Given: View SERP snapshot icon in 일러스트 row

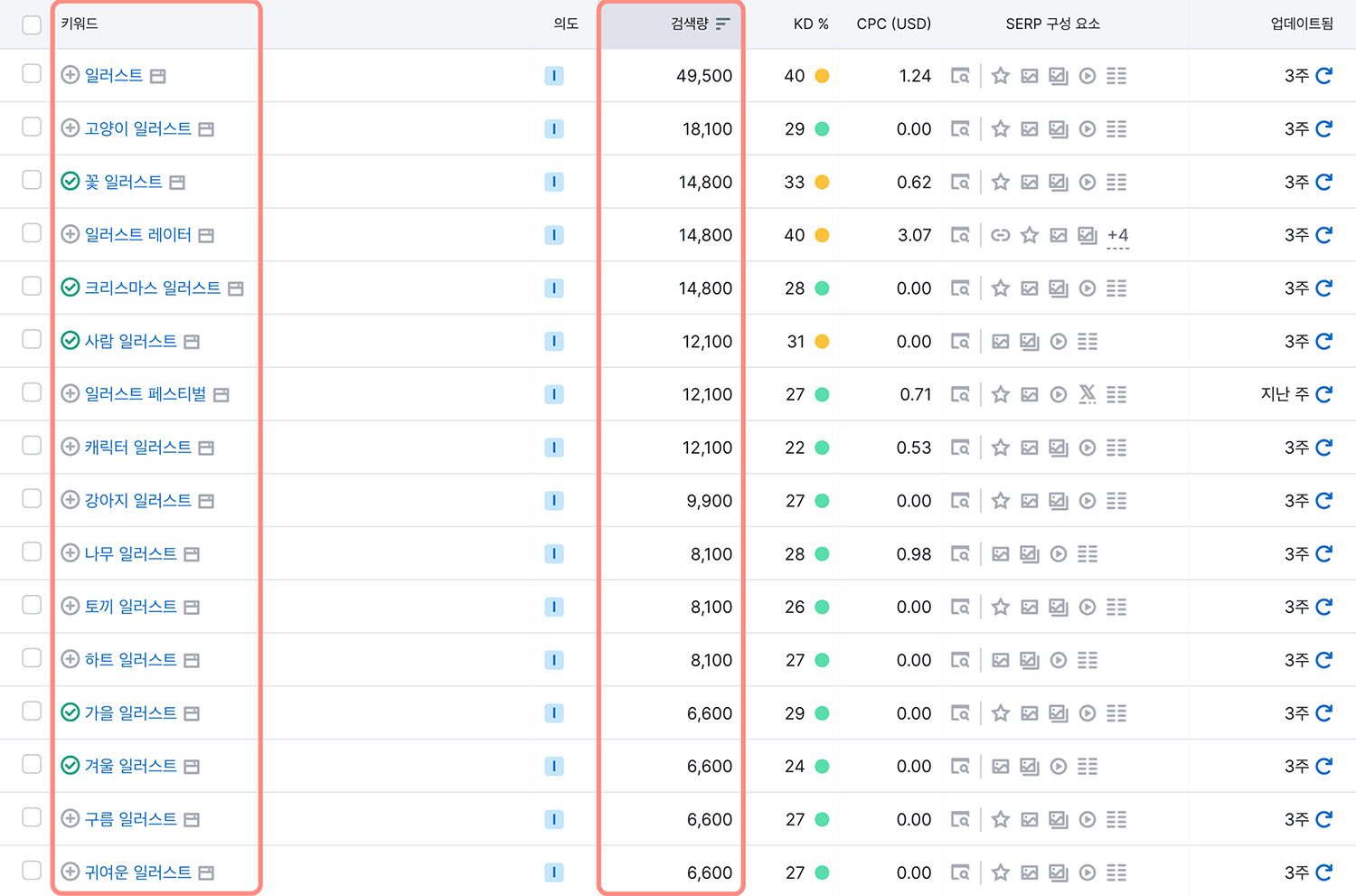Looking at the screenshot, I should tap(960, 76).
